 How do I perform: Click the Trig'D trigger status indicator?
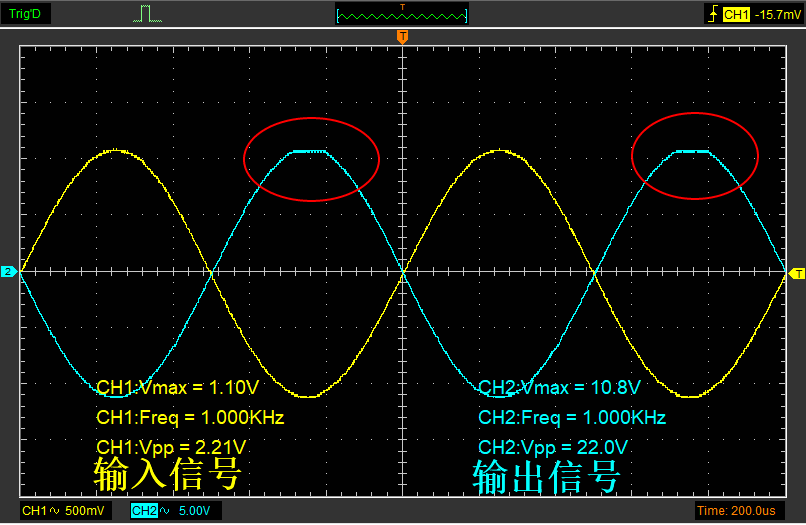[x=24, y=14]
